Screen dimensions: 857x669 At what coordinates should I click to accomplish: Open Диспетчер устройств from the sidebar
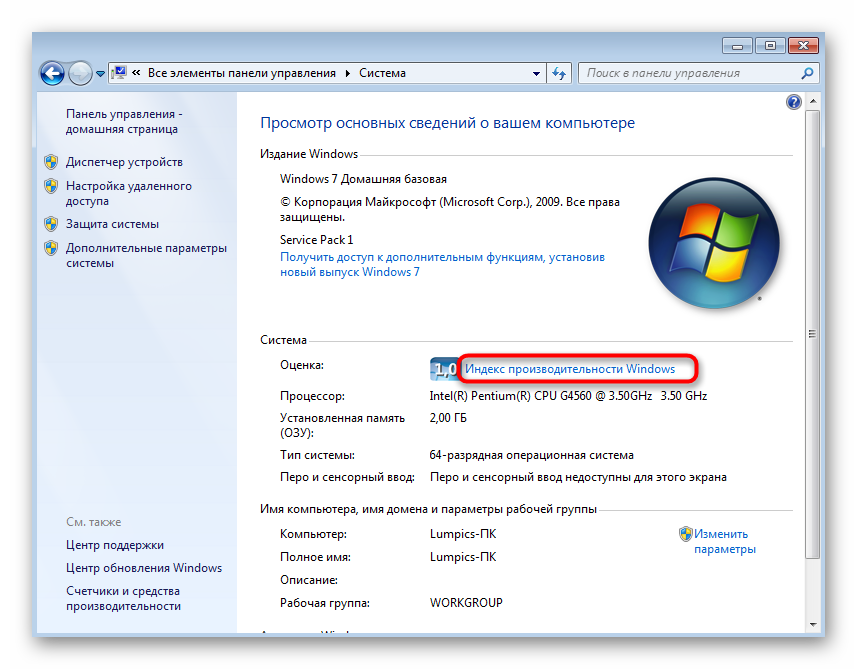(124, 162)
